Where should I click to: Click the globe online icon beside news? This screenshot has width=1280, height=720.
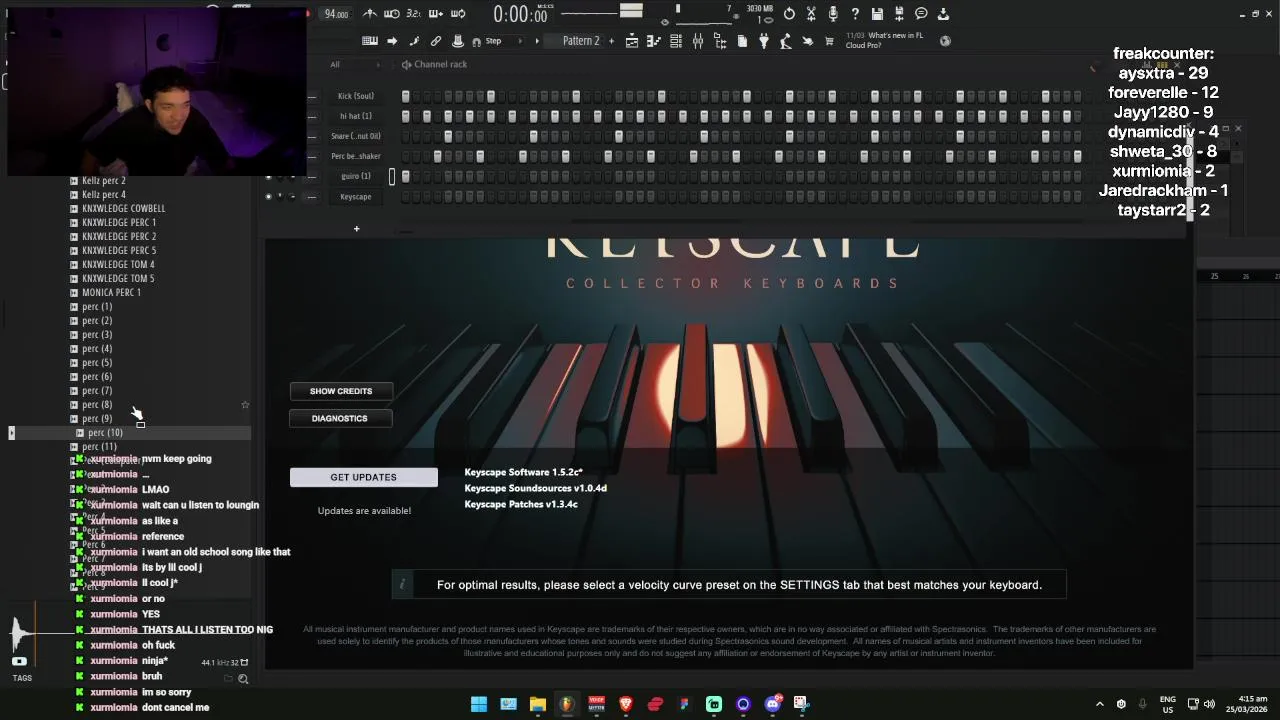point(945,41)
